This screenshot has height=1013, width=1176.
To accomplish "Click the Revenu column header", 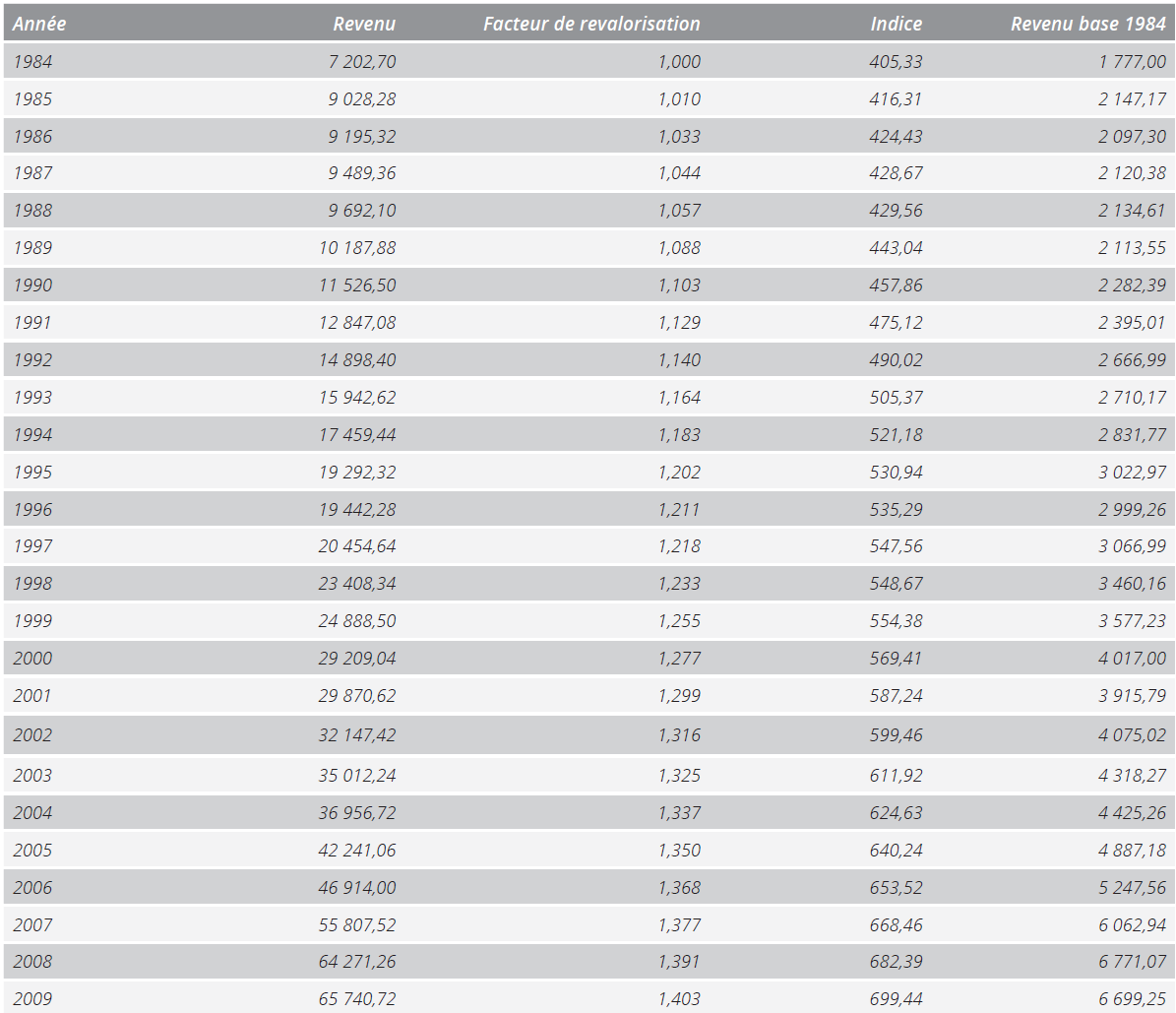I will tap(364, 24).
